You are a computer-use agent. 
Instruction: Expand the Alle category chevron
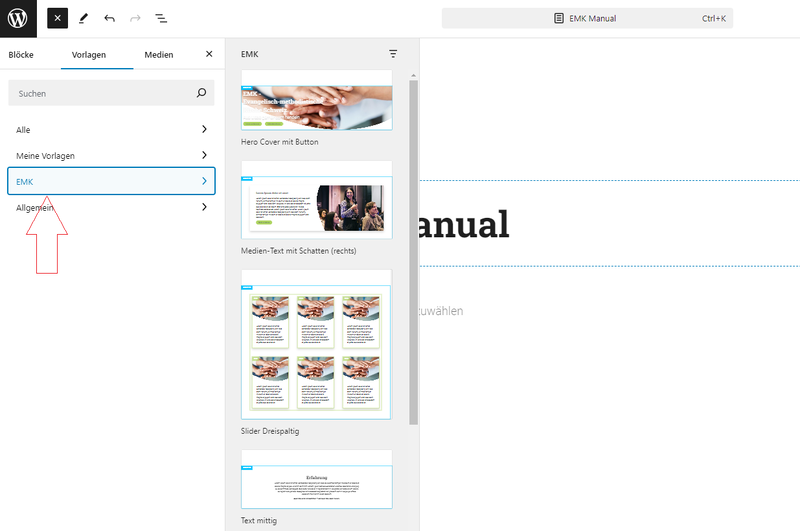click(204, 129)
